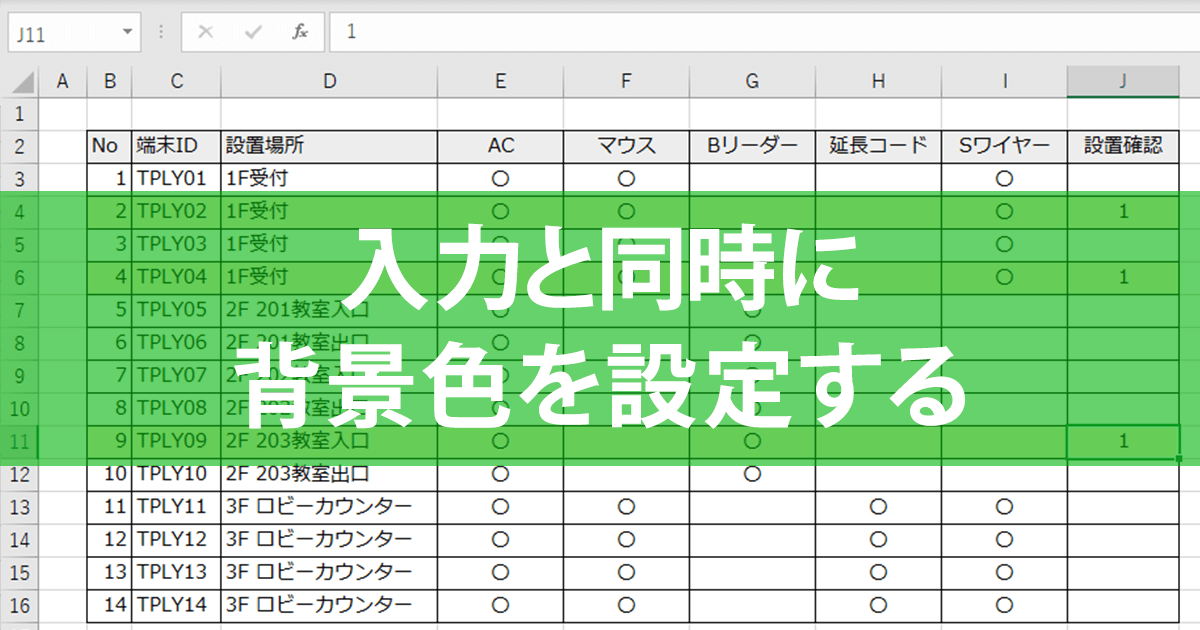Click the 'No' header cell
The image size is (1200, 630).
(x=109, y=146)
